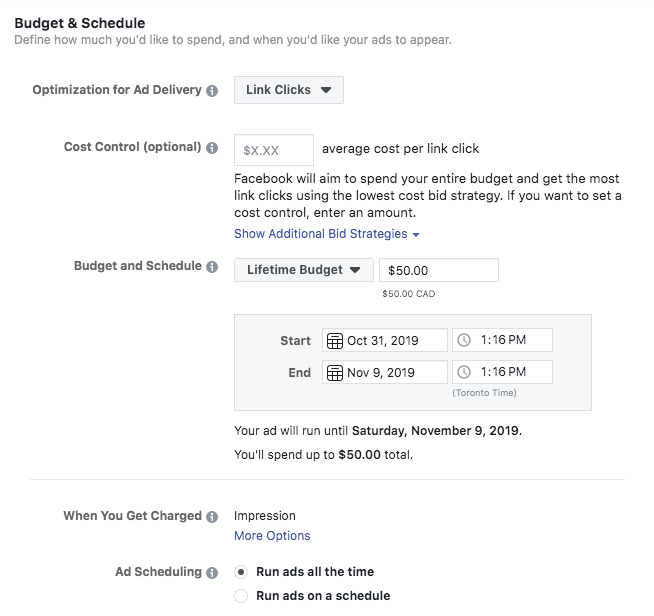Click the Nov 9, 2019 end date field

click(x=394, y=373)
